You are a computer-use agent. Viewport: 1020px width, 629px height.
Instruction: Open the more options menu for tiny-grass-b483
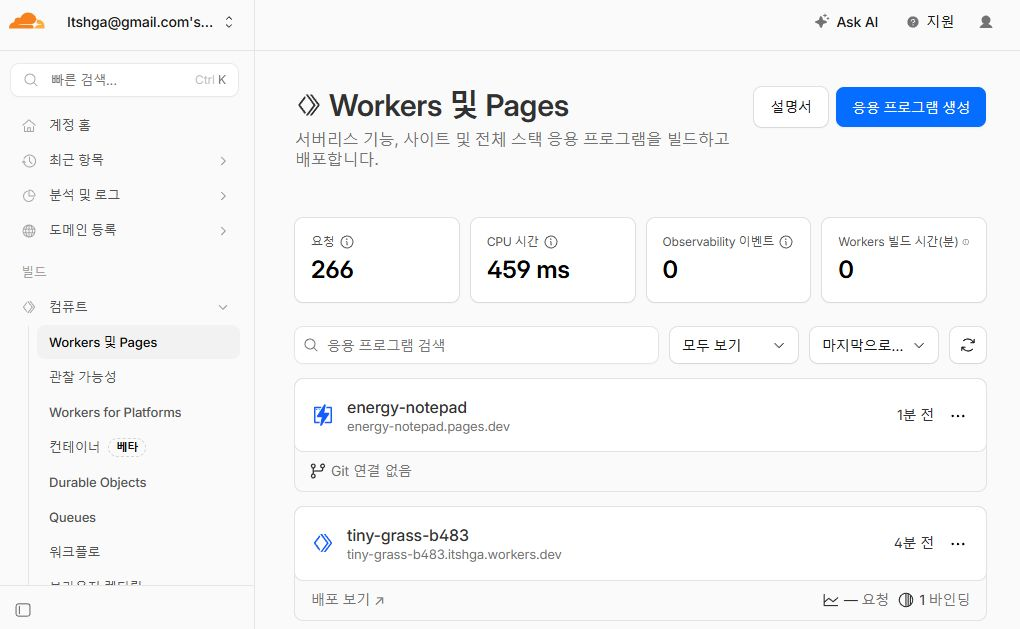click(958, 544)
